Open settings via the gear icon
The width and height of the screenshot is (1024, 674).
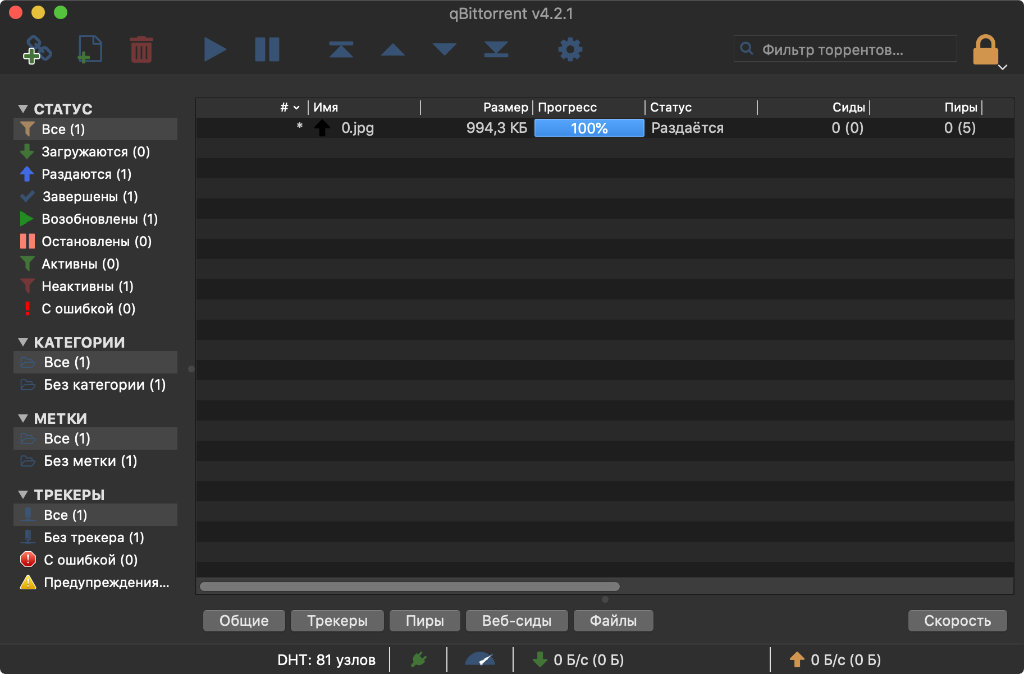click(570, 49)
